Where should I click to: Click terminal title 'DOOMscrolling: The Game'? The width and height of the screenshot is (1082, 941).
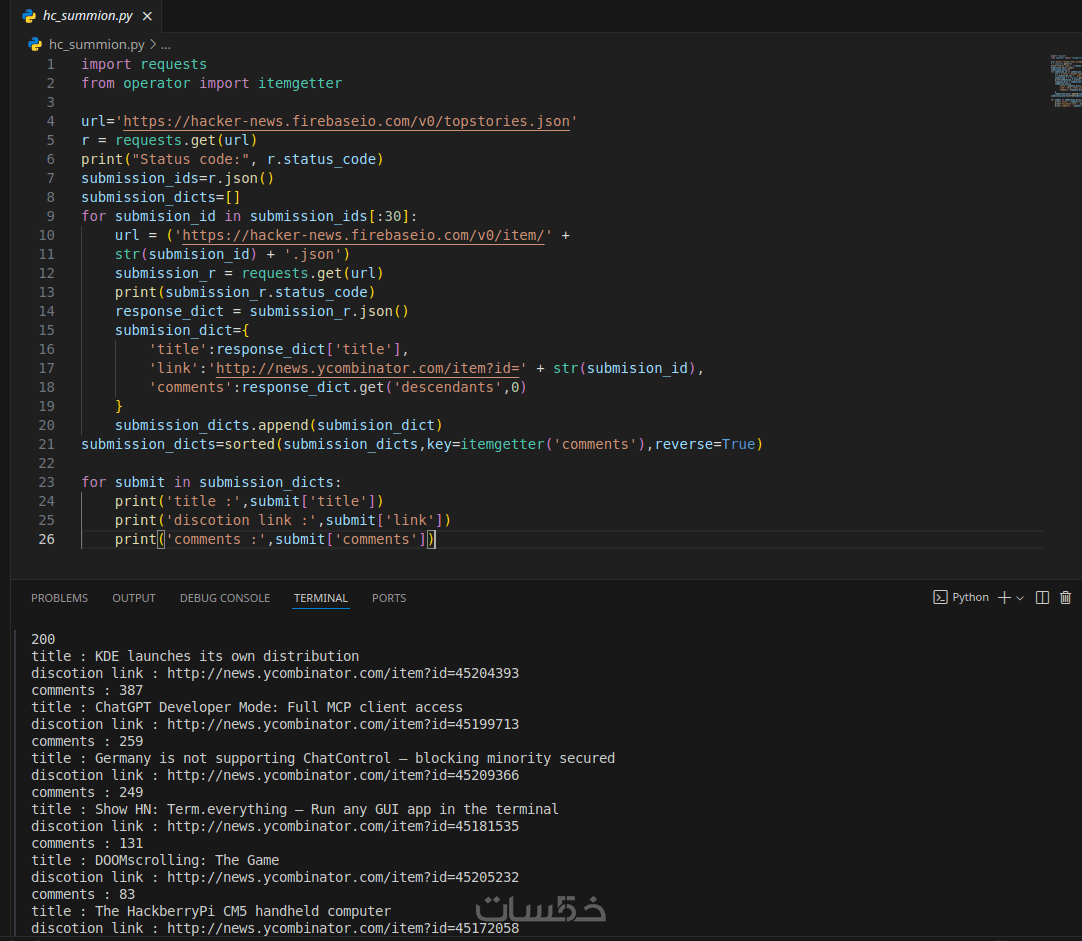click(187, 860)
